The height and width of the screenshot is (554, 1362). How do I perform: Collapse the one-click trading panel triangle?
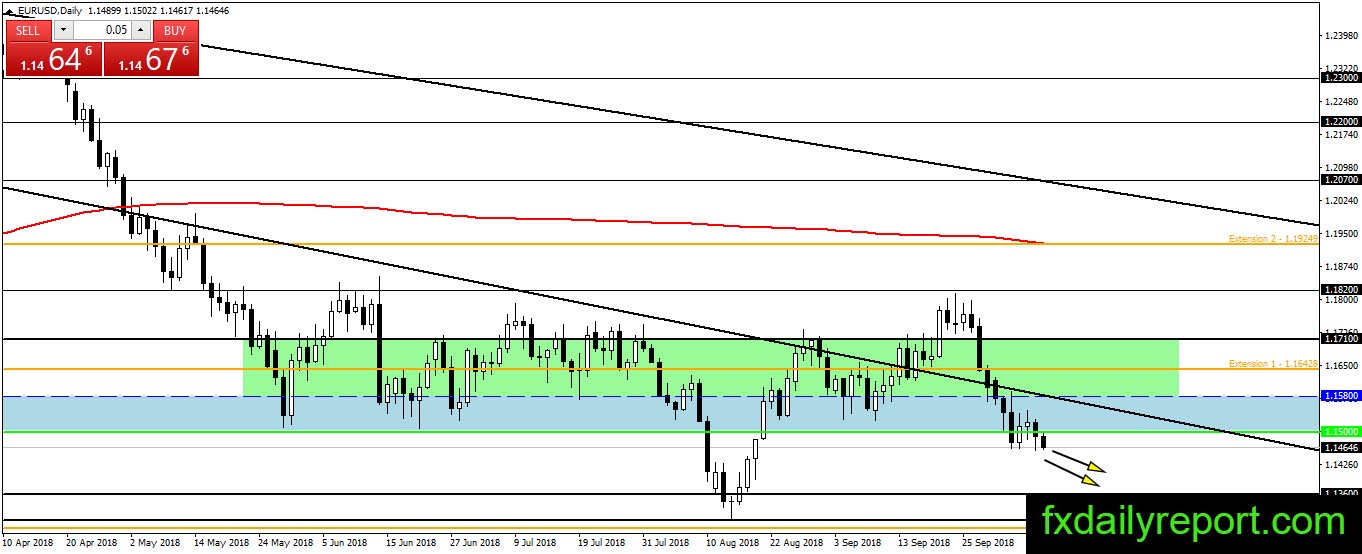[x=11, y=12]
